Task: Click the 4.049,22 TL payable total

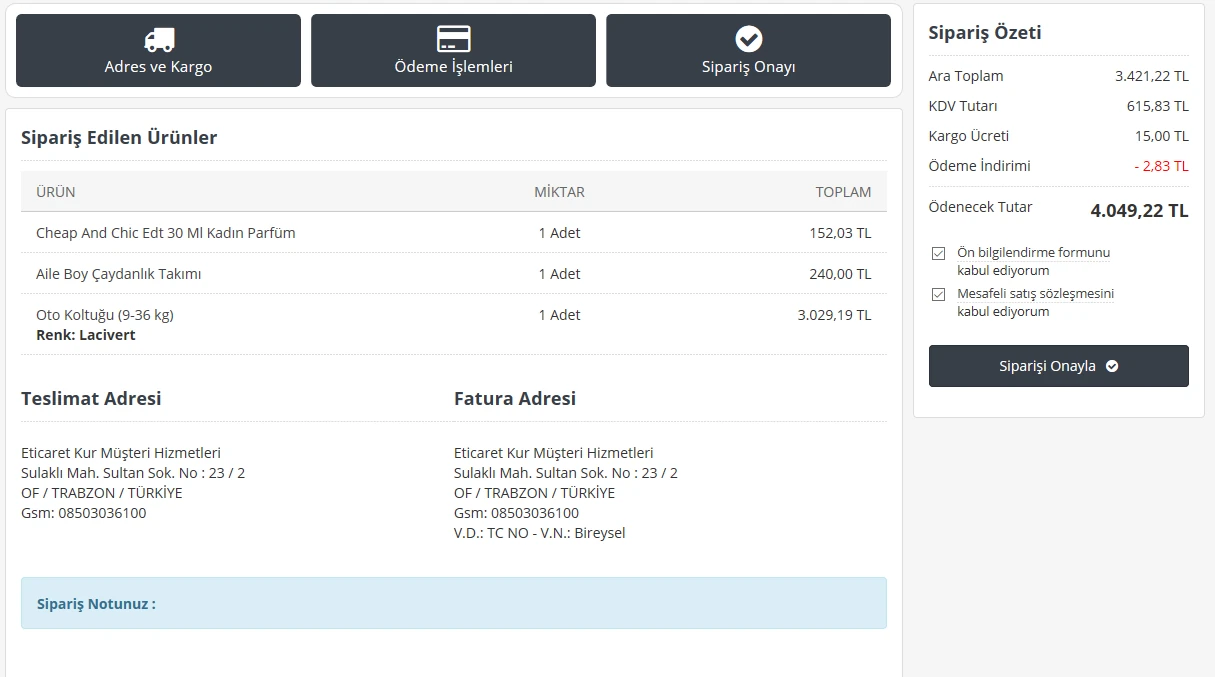Action: [1138, 211]
